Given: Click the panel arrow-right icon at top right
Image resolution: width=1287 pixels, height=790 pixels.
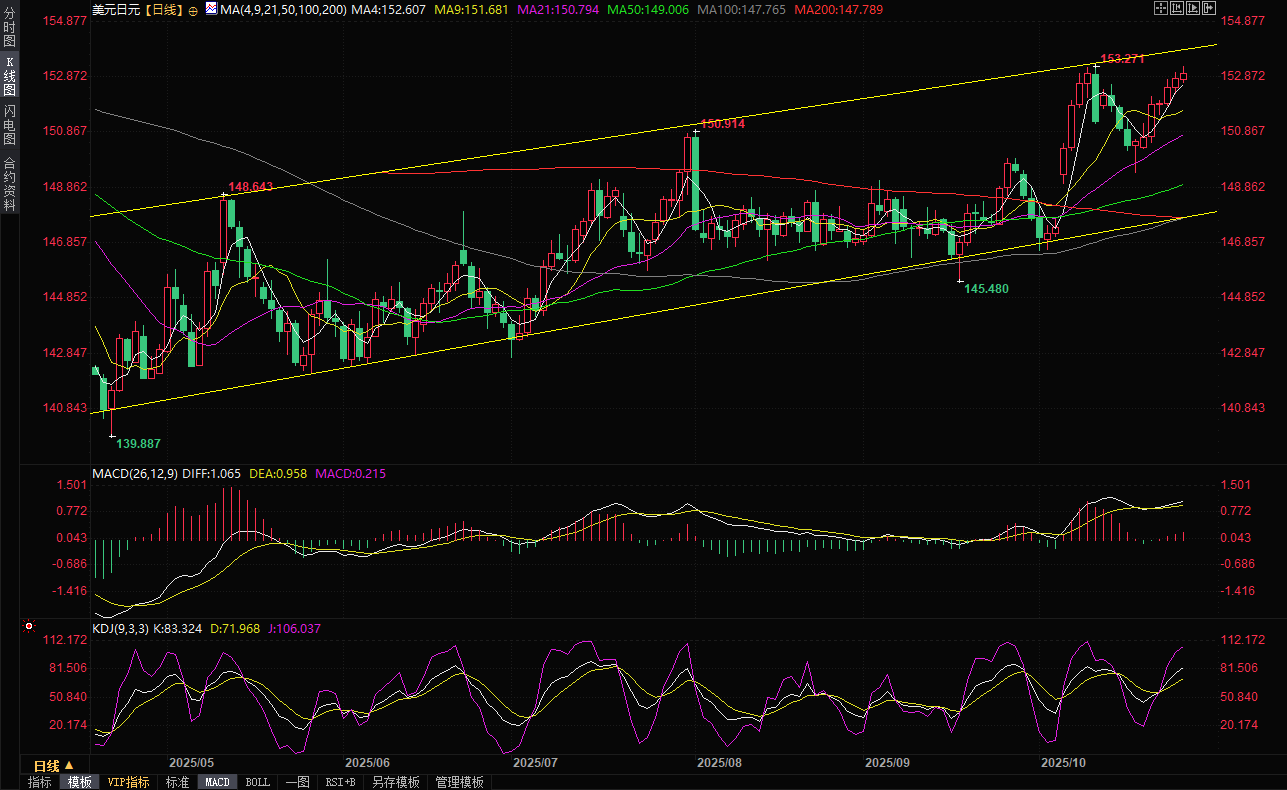Looking at the screenshot, I should pos(1211,9).
